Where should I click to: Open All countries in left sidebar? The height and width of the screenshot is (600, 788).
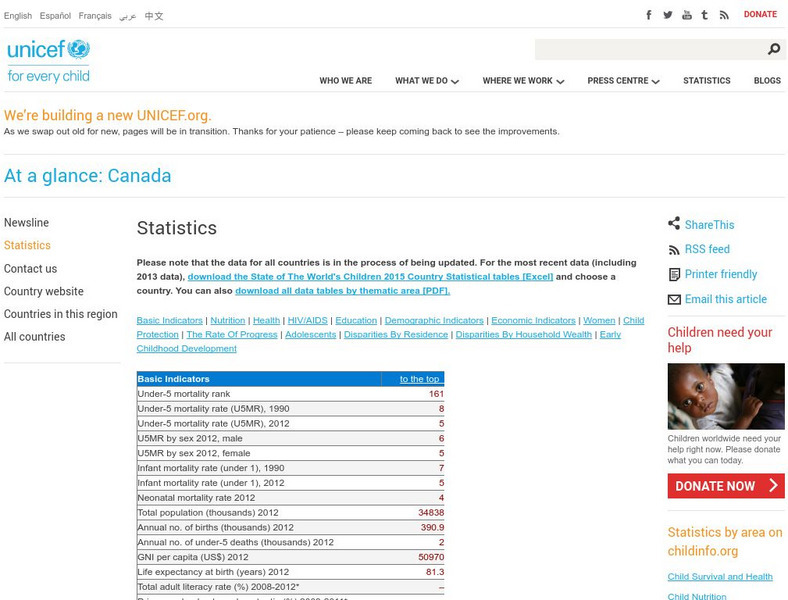coord(35,337)
